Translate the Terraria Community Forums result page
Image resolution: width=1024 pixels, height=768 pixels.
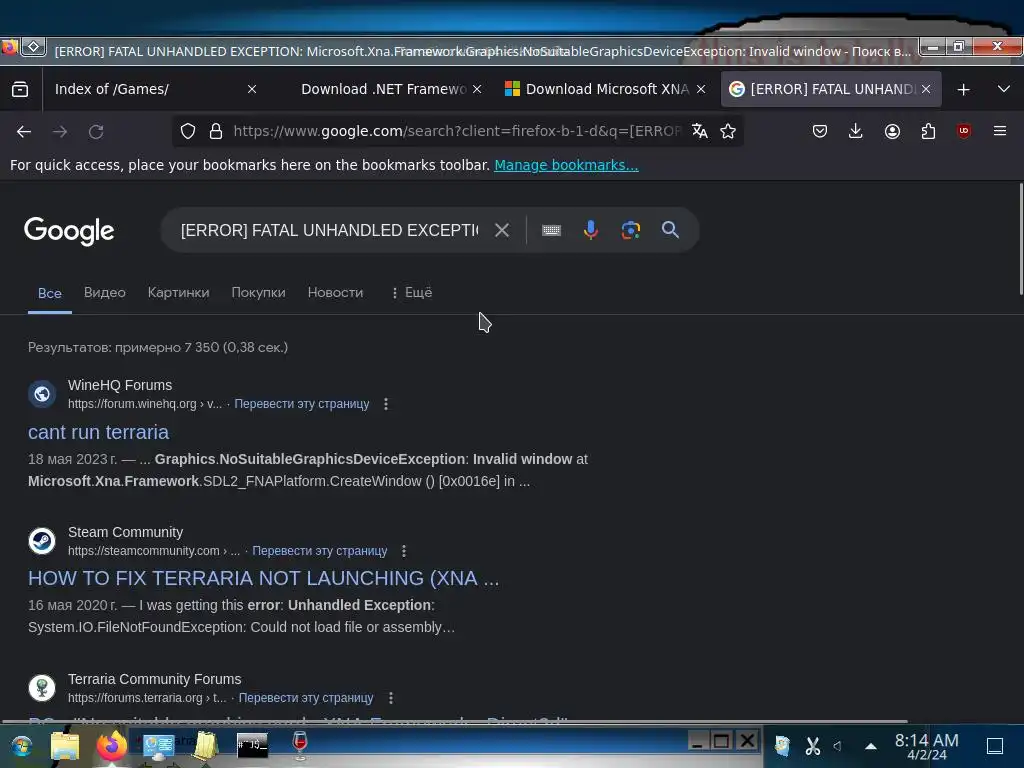pos(306,697)
